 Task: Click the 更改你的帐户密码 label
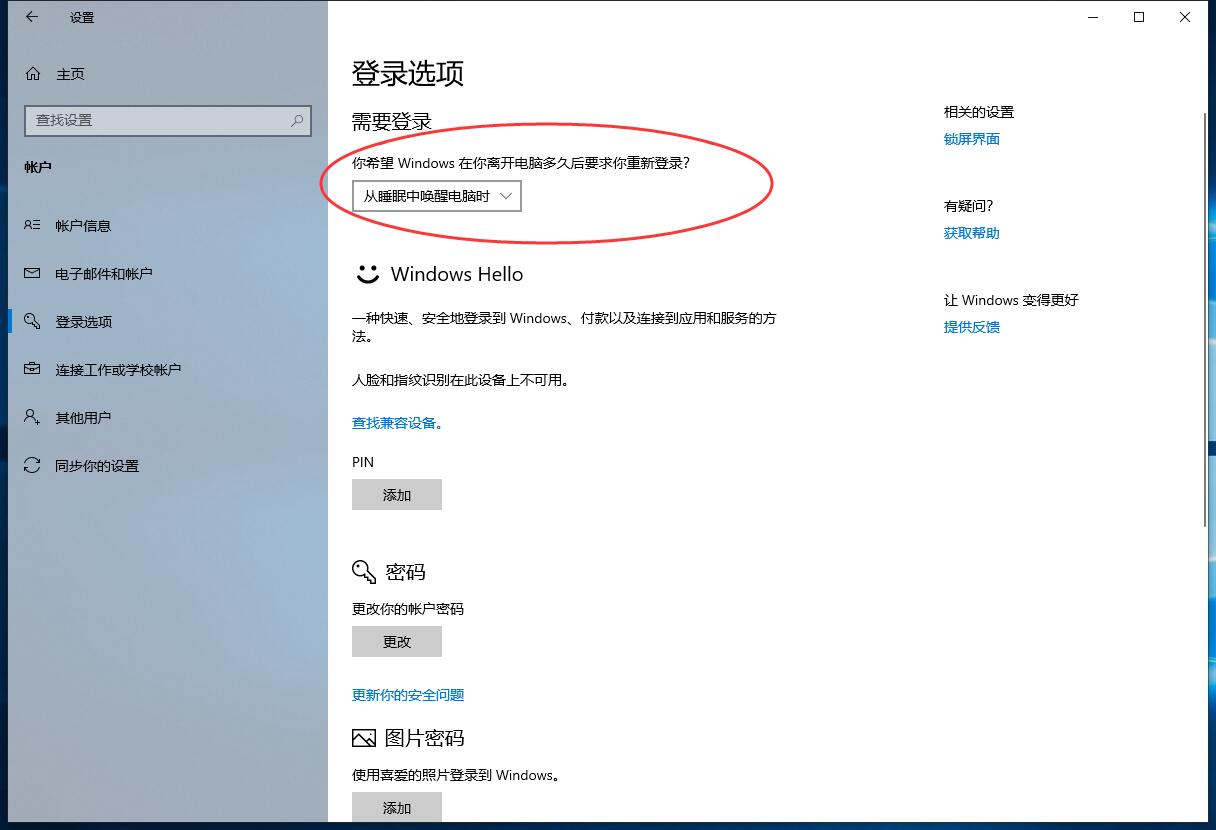coord(408,609)
